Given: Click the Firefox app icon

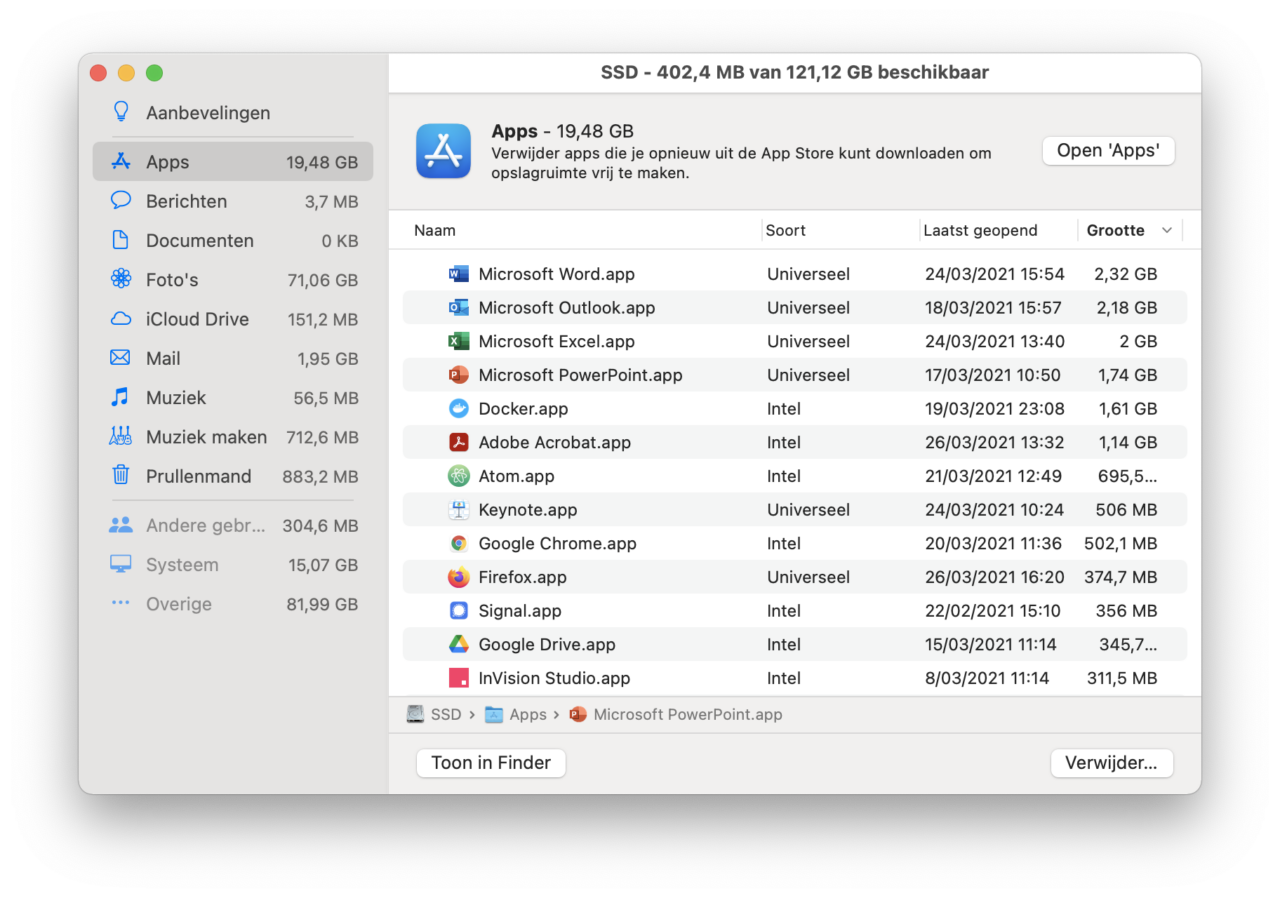Looking at the screenshot, I should pyautogui.click(x=459, y=577).
